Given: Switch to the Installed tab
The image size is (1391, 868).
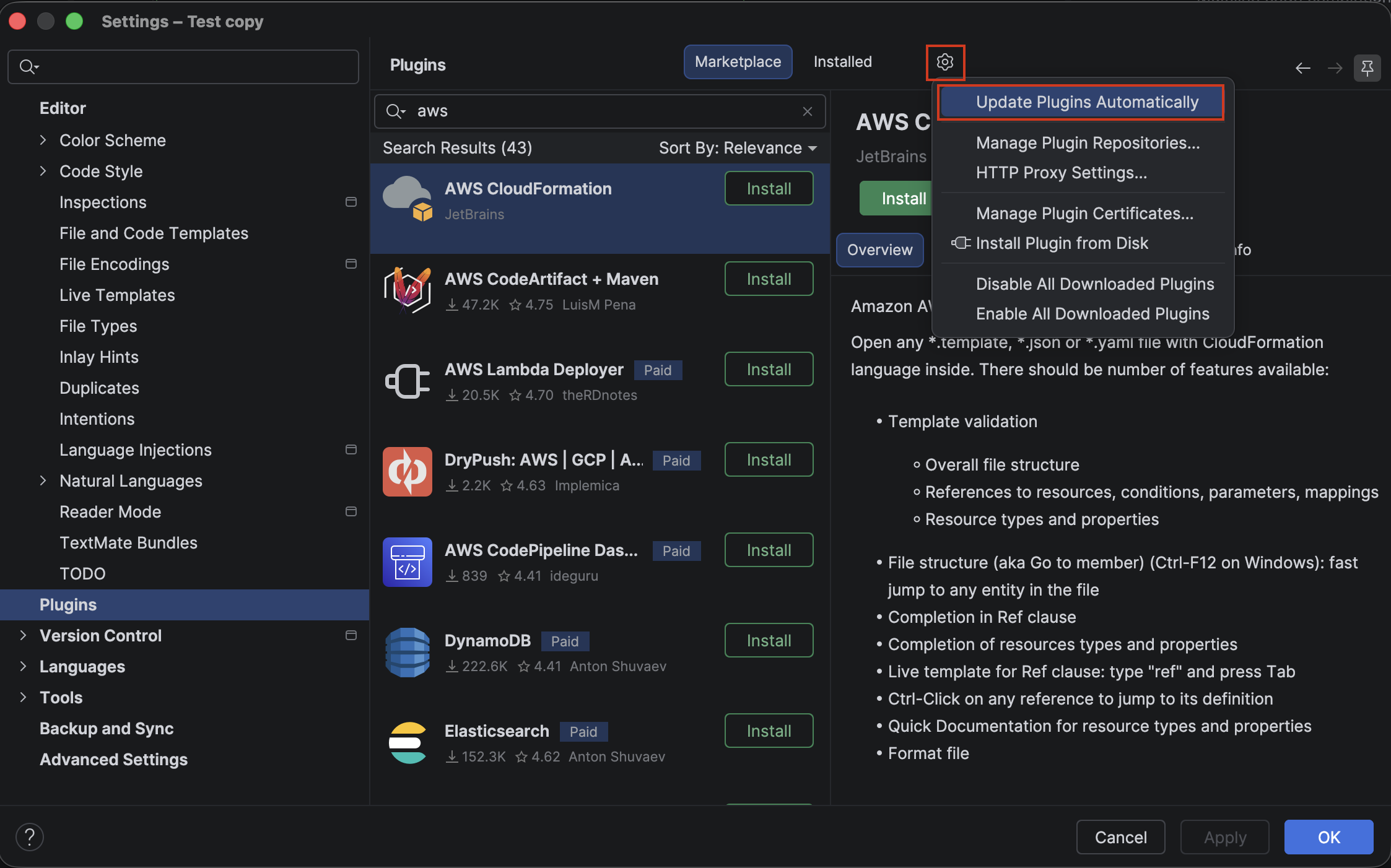Looking at the screenshot, I should (843, 62).
